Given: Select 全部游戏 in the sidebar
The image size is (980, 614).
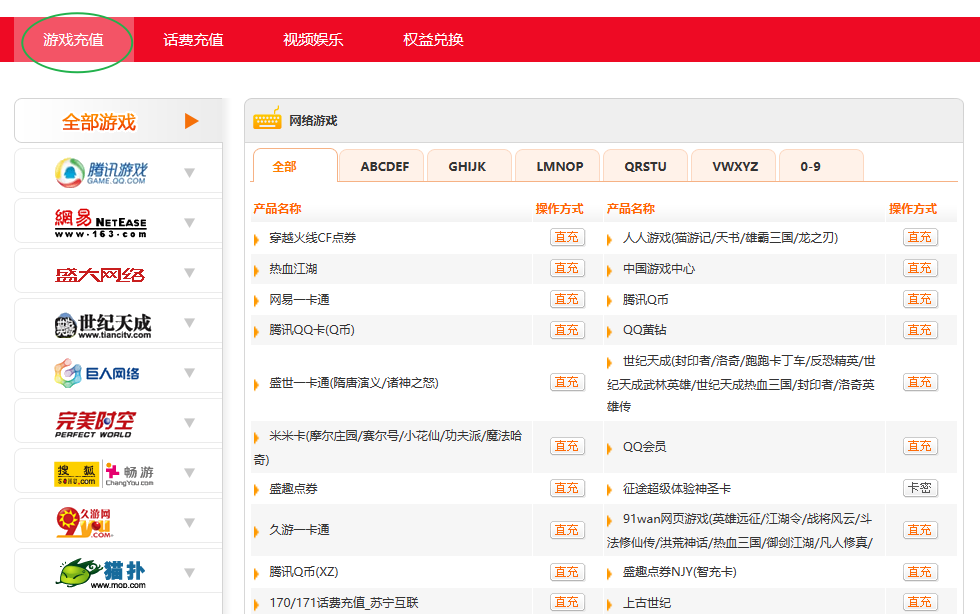Looking at the screenshot, I should point(99,121).
